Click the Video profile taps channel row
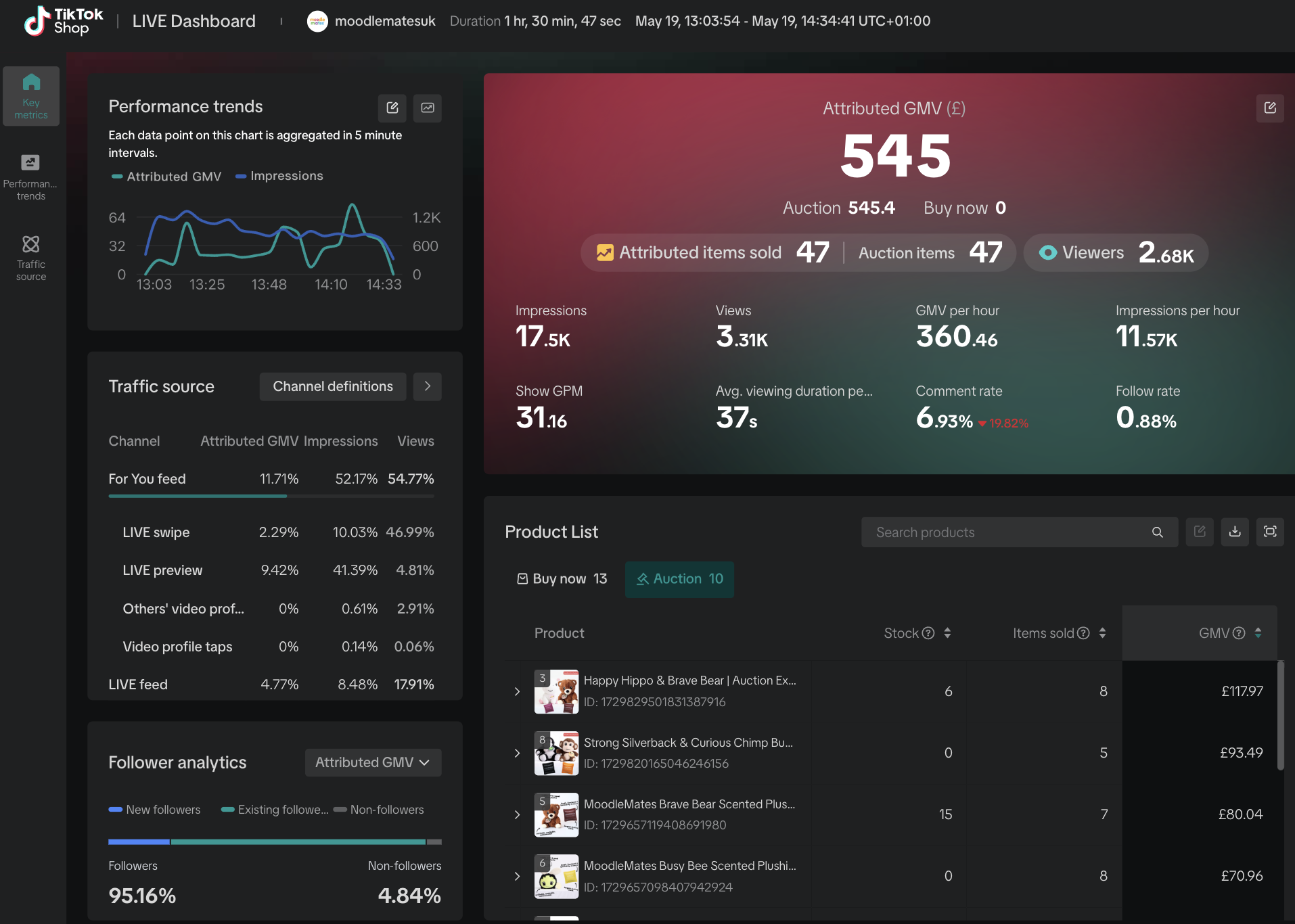This screenshot has width=1295, height=924. tap(271, 647)
